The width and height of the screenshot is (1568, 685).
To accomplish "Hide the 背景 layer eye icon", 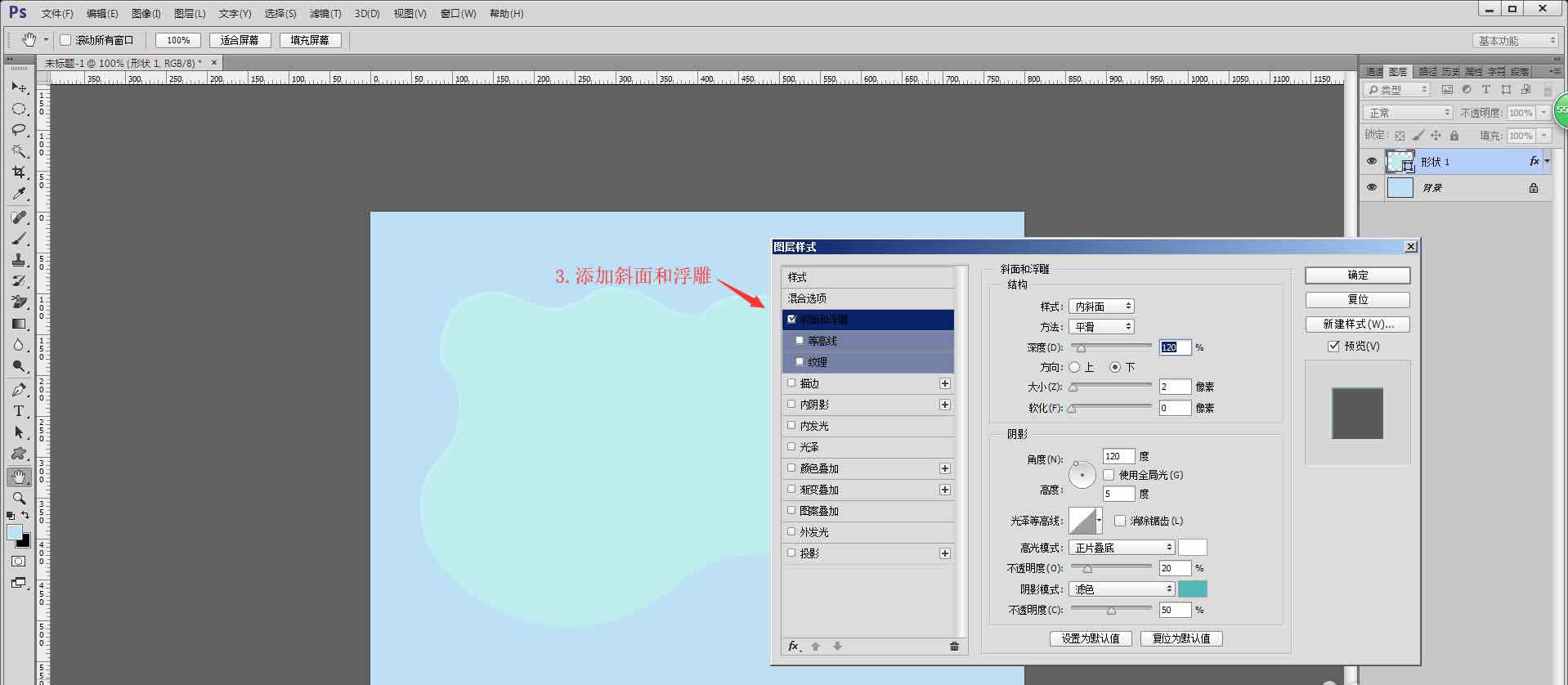I will [x=1372, y=187].
